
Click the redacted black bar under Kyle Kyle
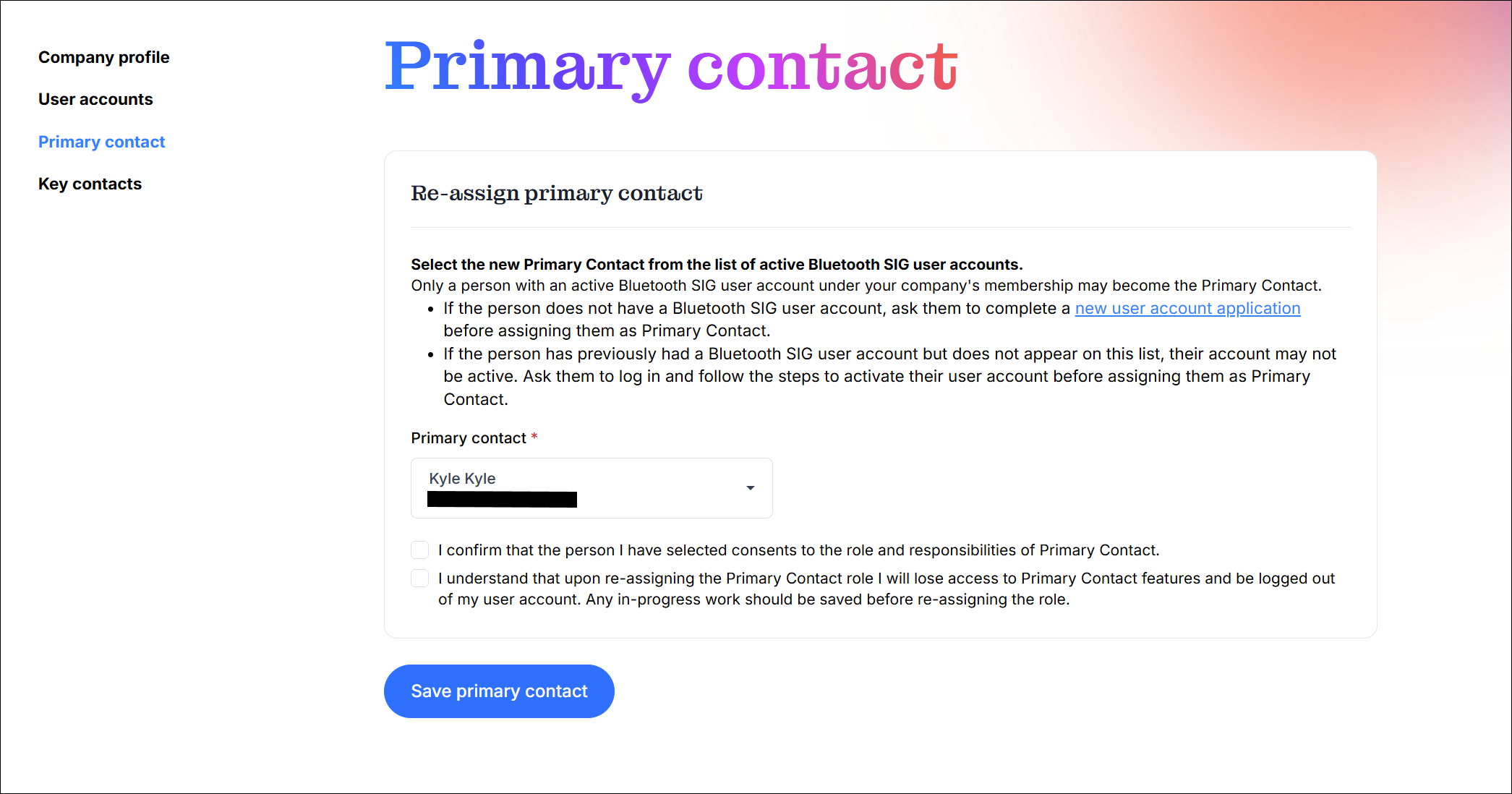point(502,500)
